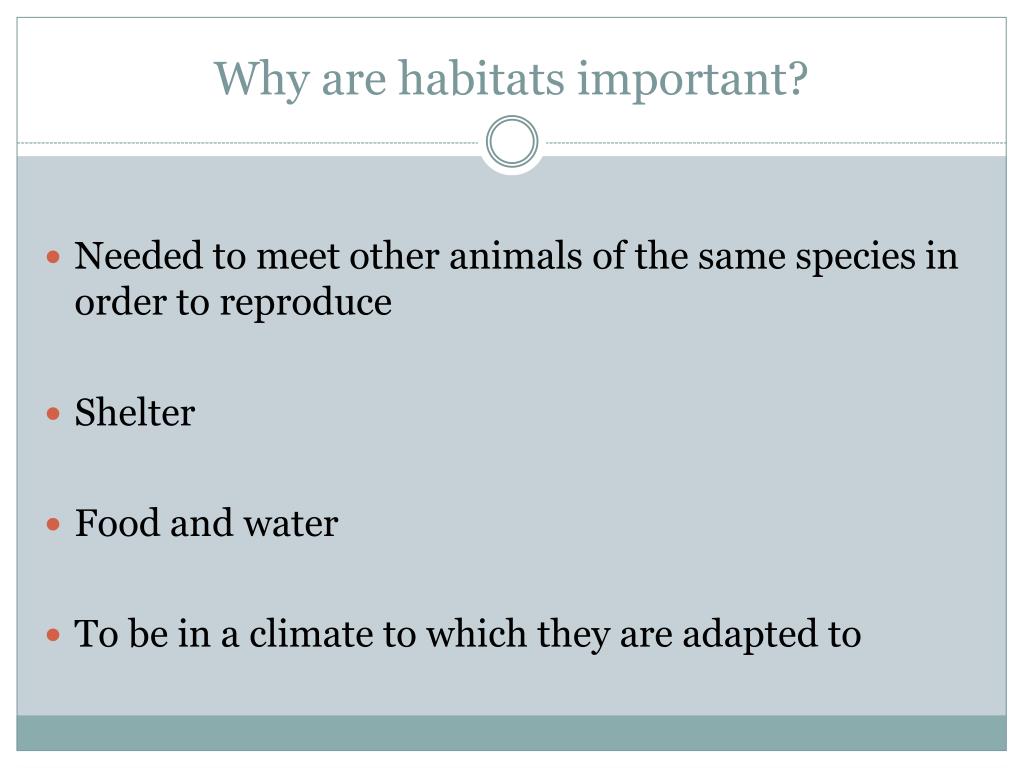This screenshot has width=1024, height=768.
Task: Click the dashed divider line right of the circle
Action: [773, 142]
